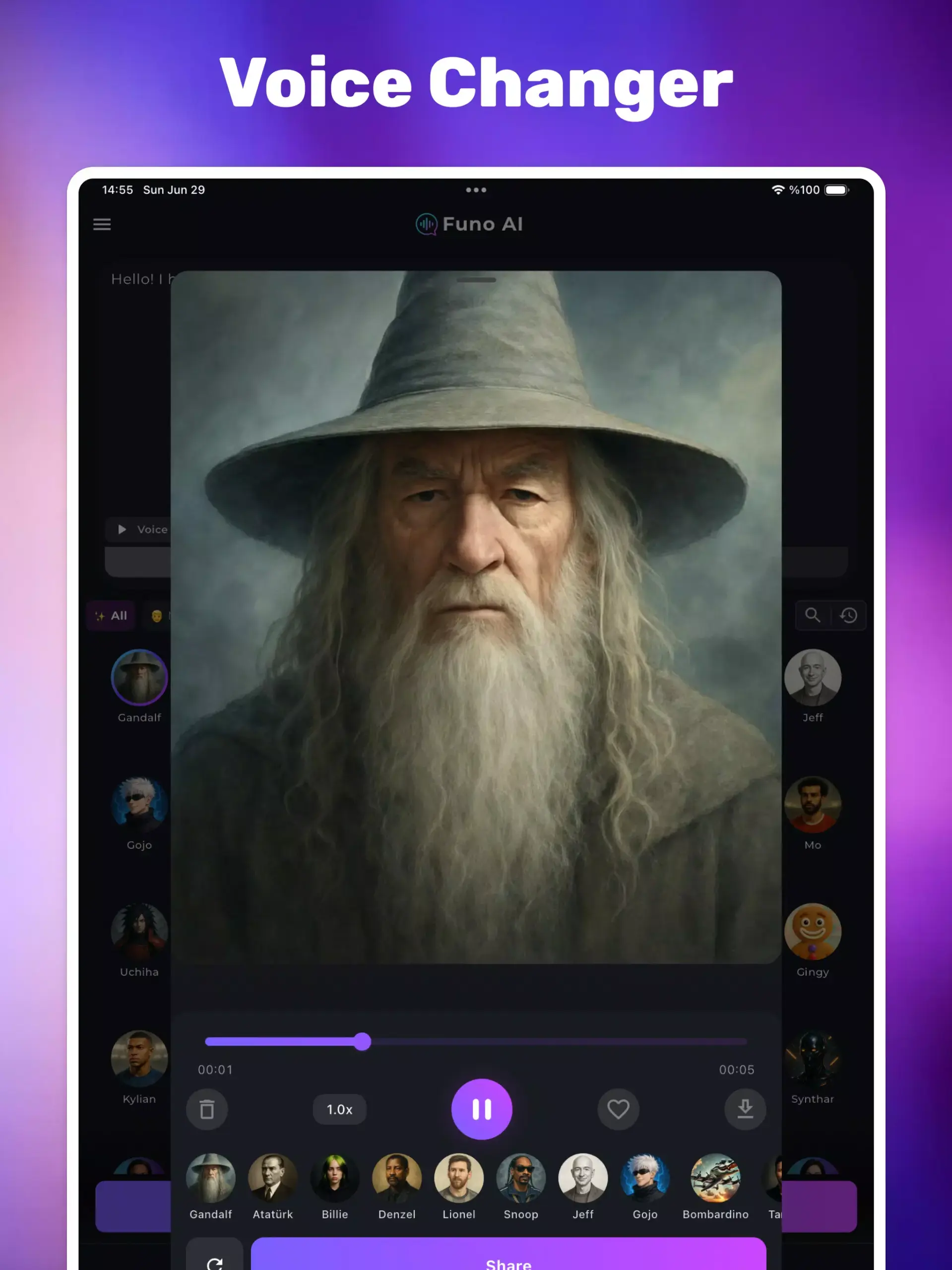
Task: Click the elapsed time 00:01
Action: click(215, 1070)
